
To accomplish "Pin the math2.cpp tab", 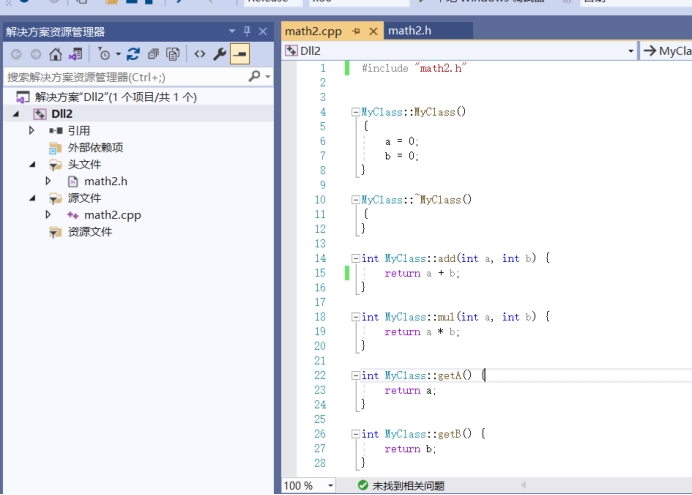I will [x=357, y=31].
